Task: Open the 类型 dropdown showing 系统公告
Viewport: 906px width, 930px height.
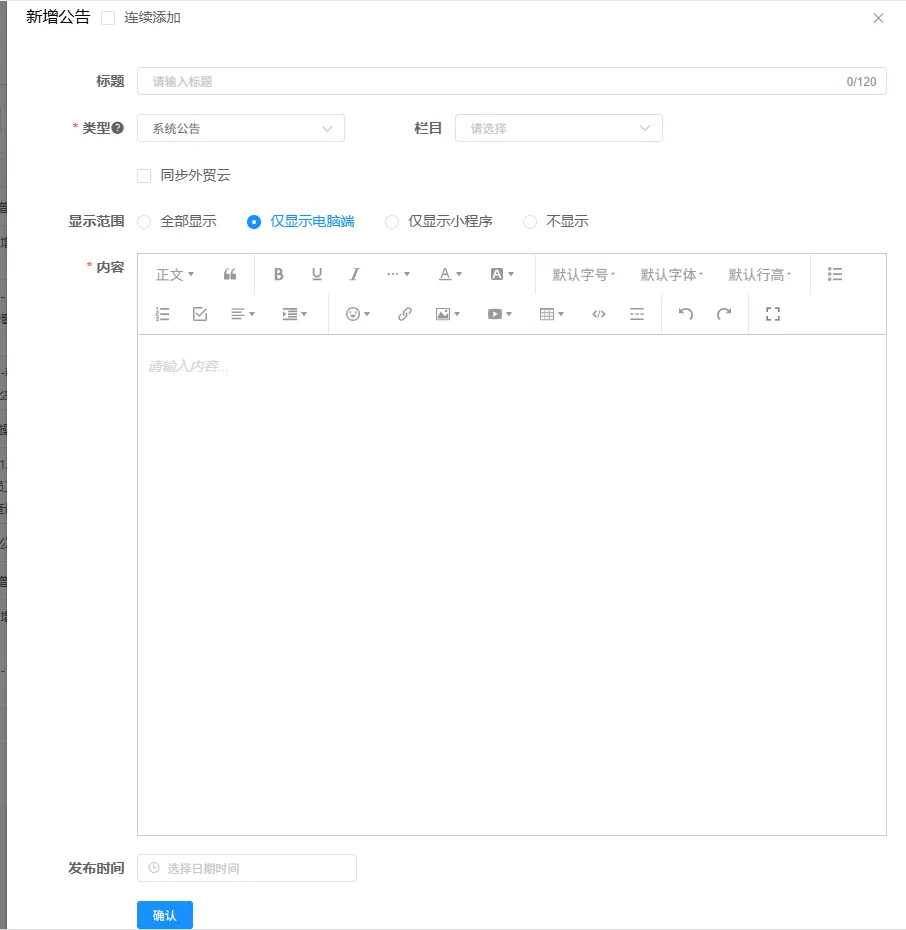Action: [x=241, y=128]
